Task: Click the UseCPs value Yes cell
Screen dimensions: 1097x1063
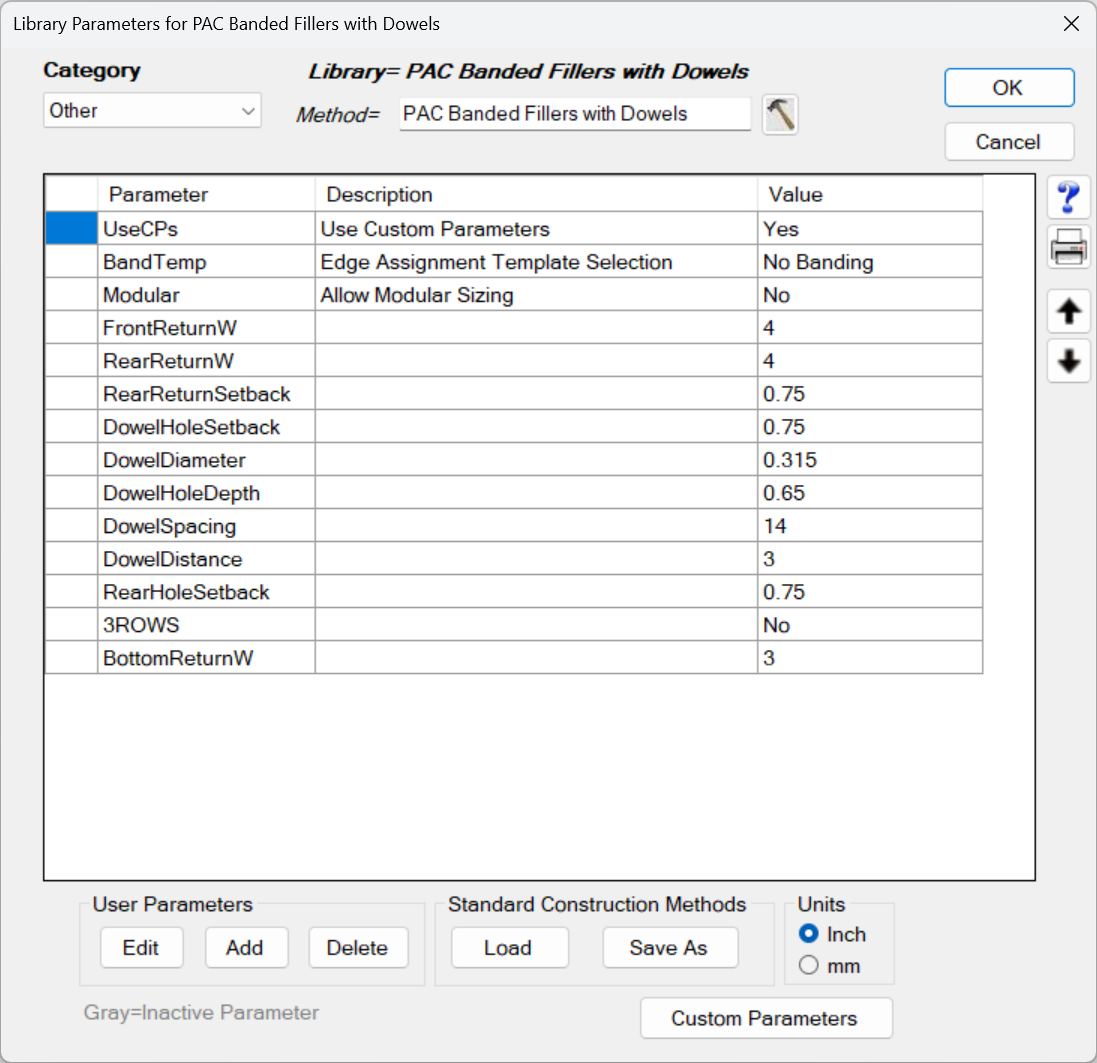Action: [x=868, y=229]
